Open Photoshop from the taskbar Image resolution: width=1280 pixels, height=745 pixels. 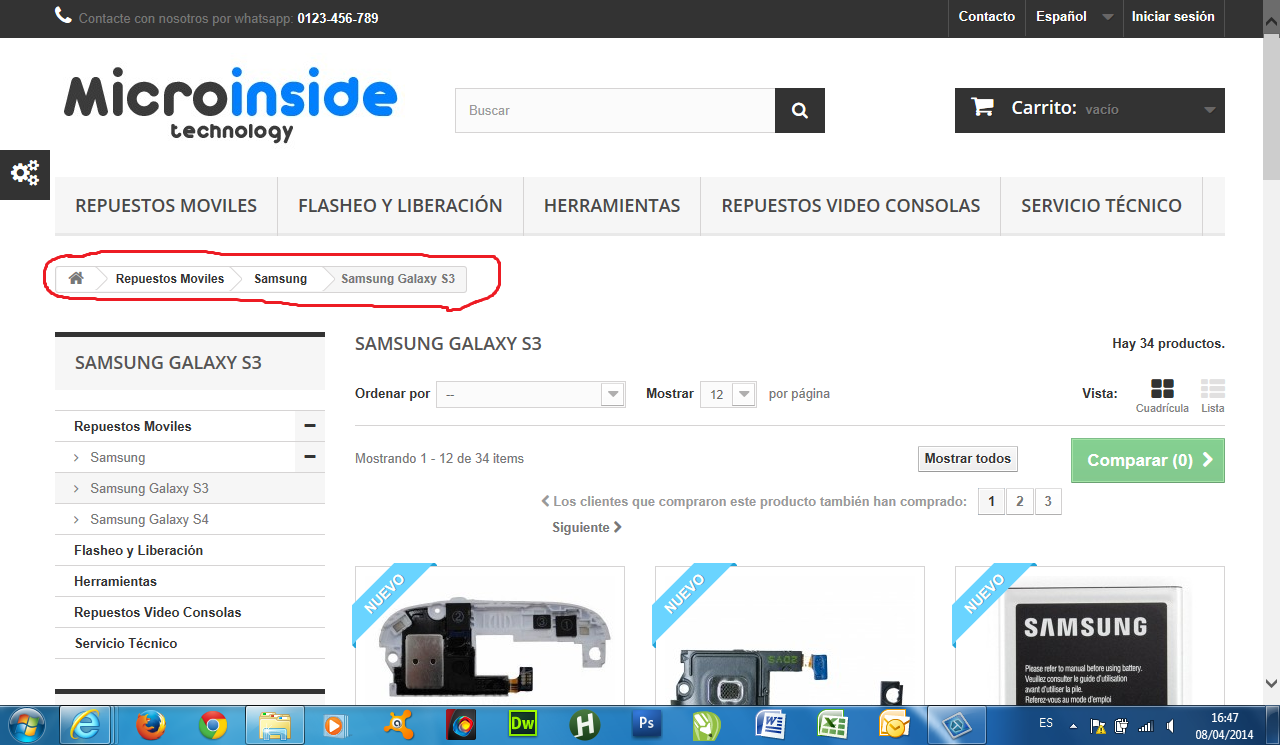tap(647, 724)
